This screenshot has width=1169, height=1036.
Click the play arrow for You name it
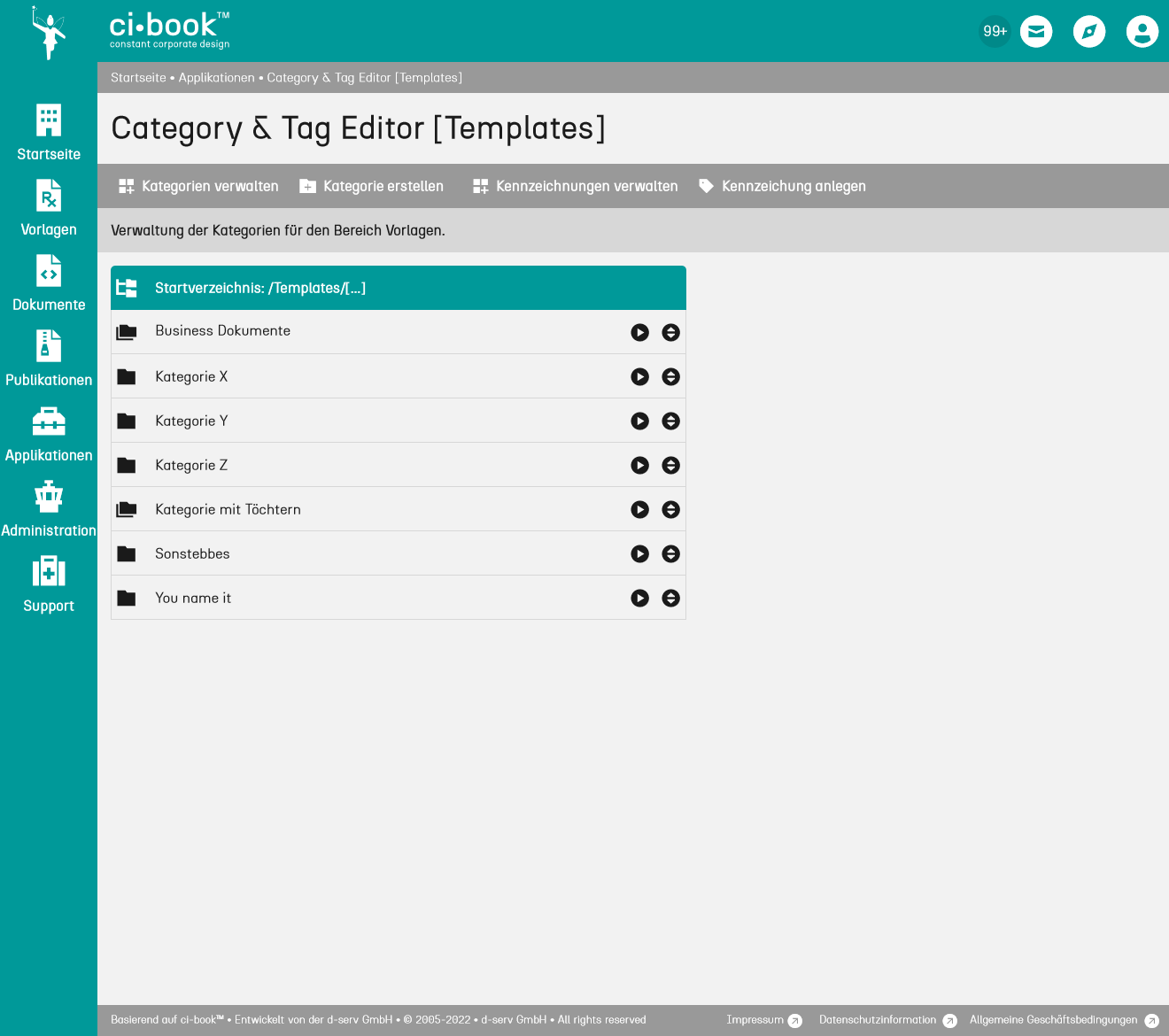pos(639,598)
